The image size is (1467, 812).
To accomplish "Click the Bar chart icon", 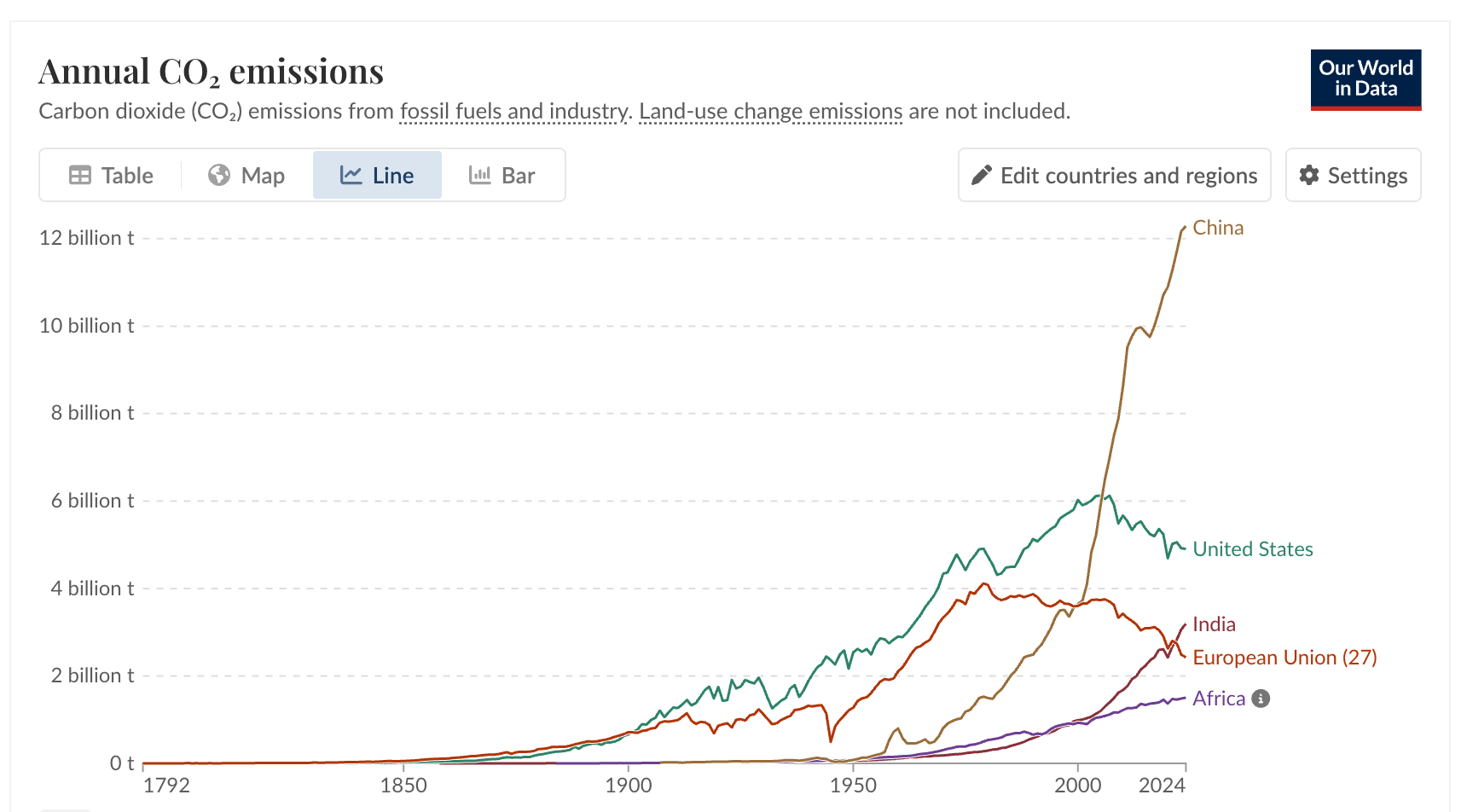I will [x=480, y=175].
